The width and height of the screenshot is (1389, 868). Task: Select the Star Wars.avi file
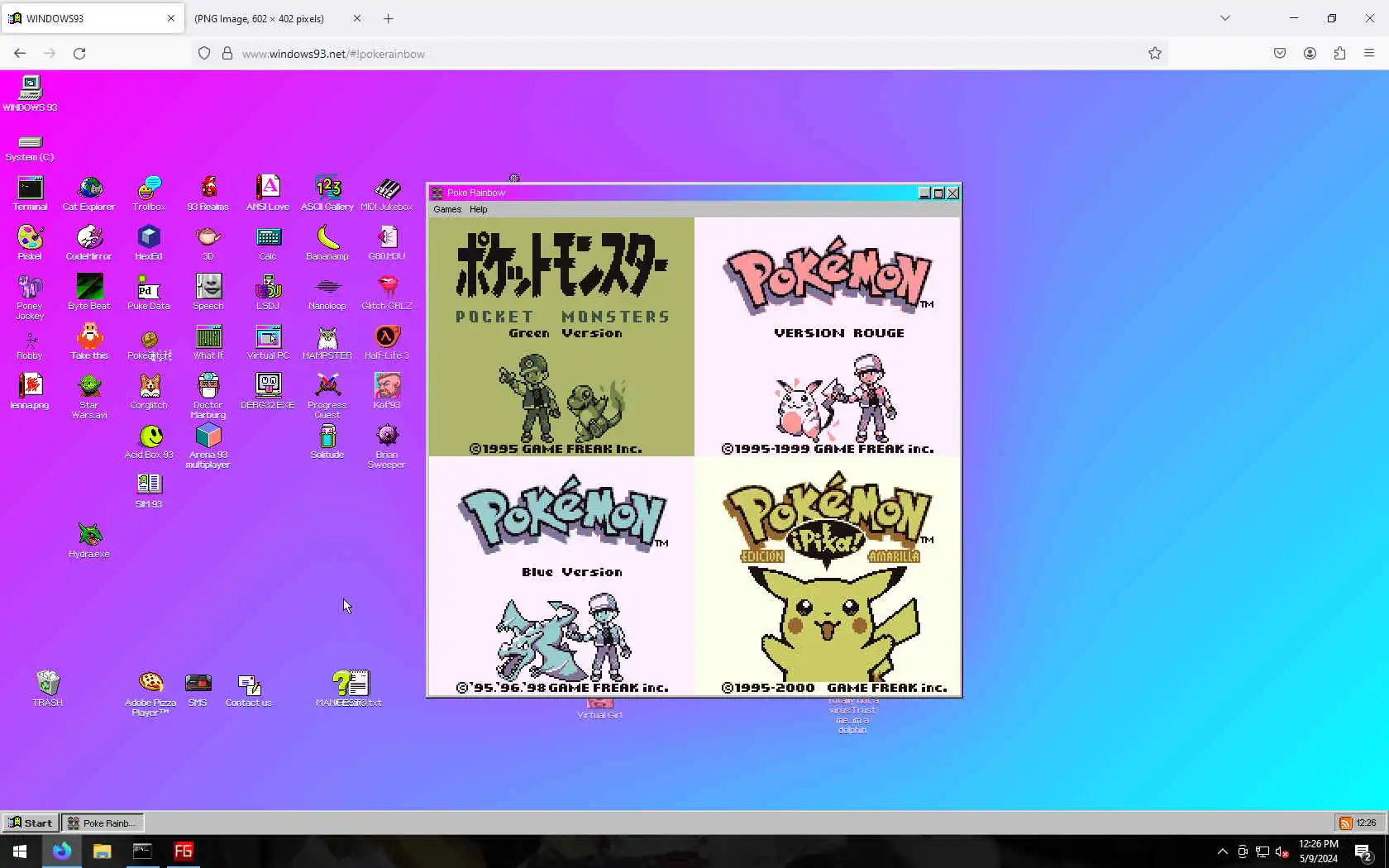tap(89, 397)
